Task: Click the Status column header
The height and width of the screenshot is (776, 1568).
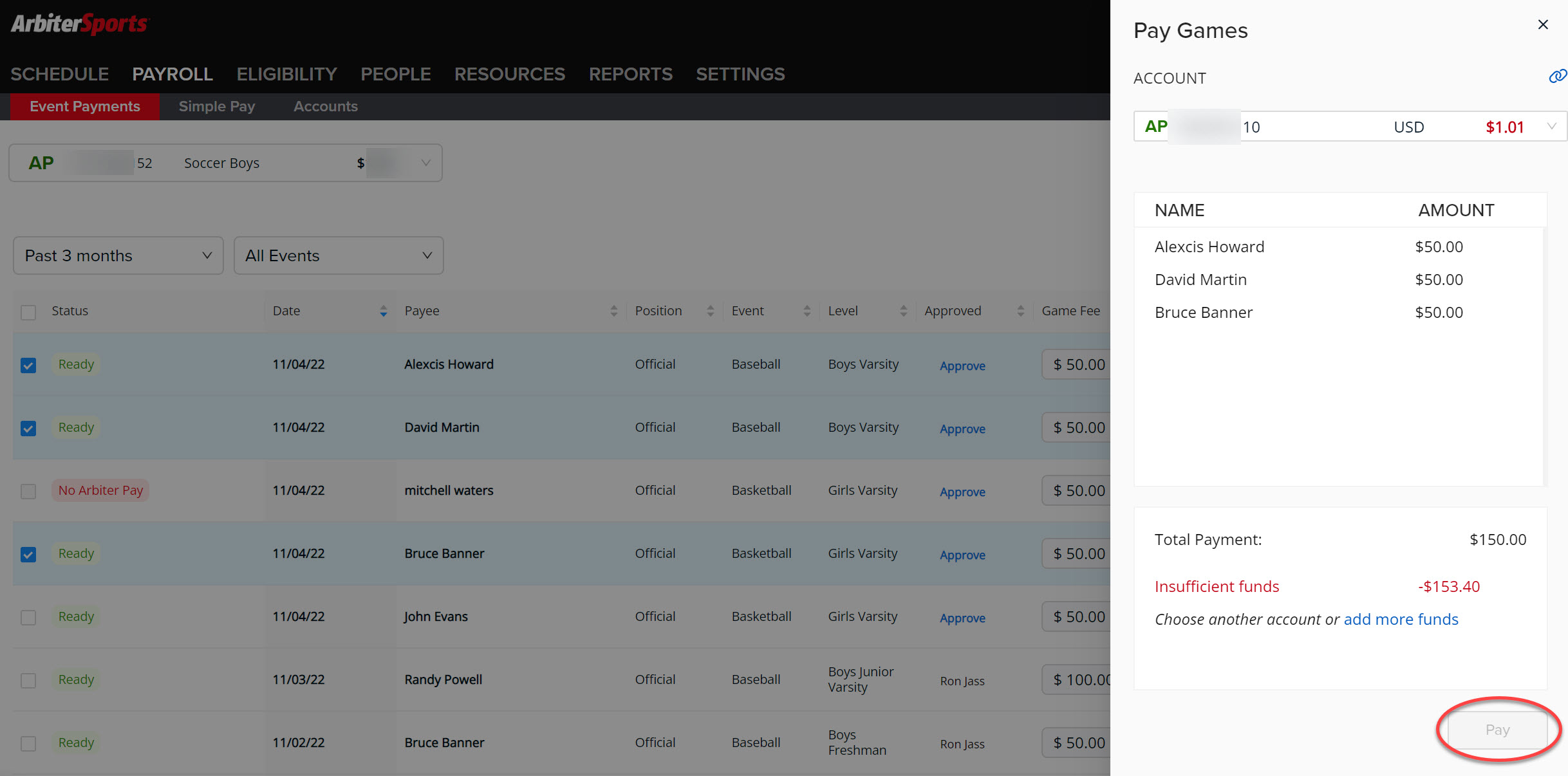Action: [x=70, y=311]
